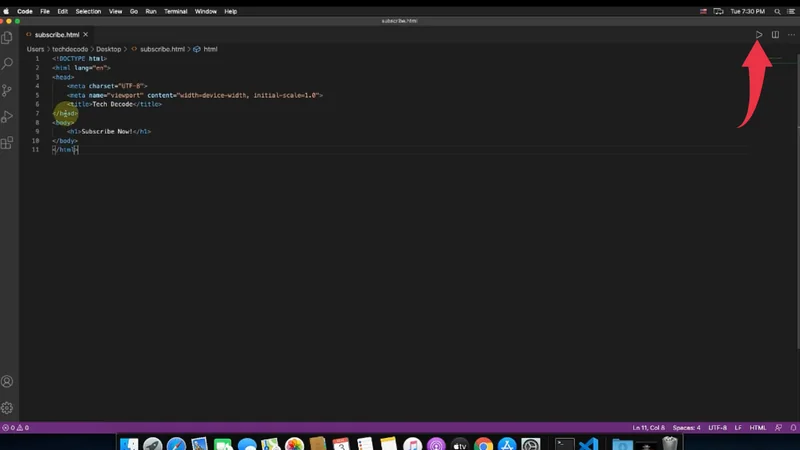Open the Manage gear menu
This screenshot has height=450, width=800.
tap(7, 408)
